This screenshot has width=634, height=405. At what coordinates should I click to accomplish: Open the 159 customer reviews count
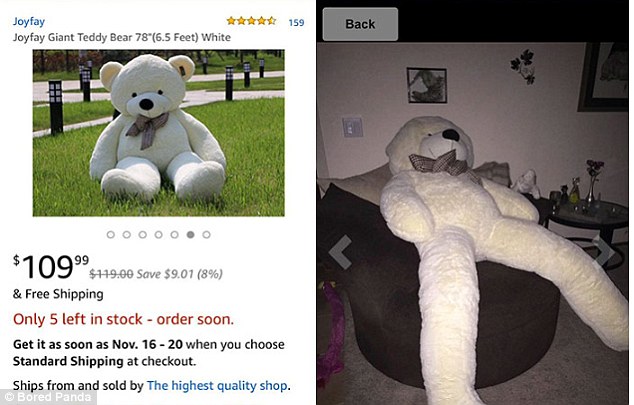click(296, 23)
